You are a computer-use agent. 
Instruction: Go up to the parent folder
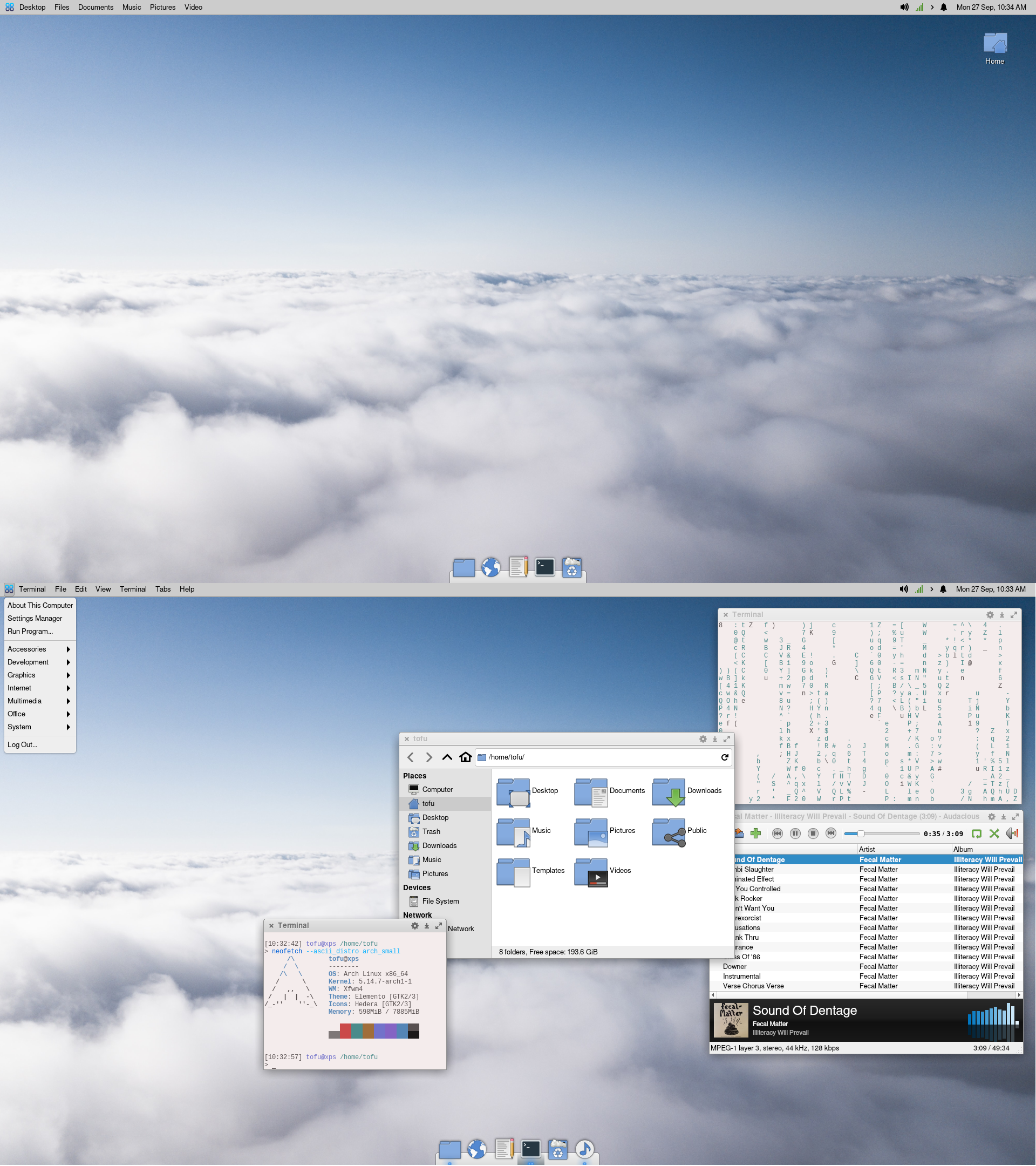click(447, 757)
